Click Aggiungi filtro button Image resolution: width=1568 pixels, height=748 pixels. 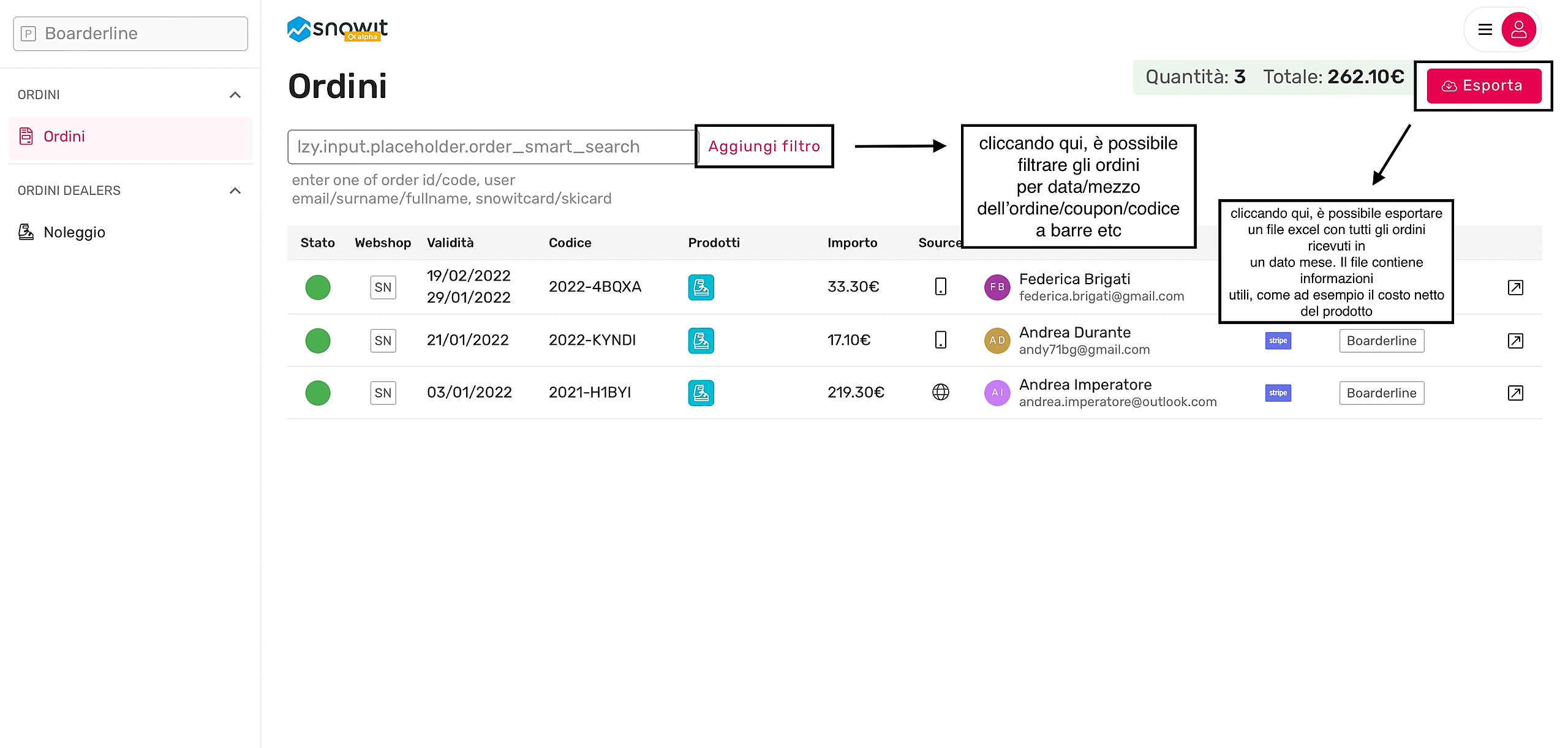[x=764, y=146]
